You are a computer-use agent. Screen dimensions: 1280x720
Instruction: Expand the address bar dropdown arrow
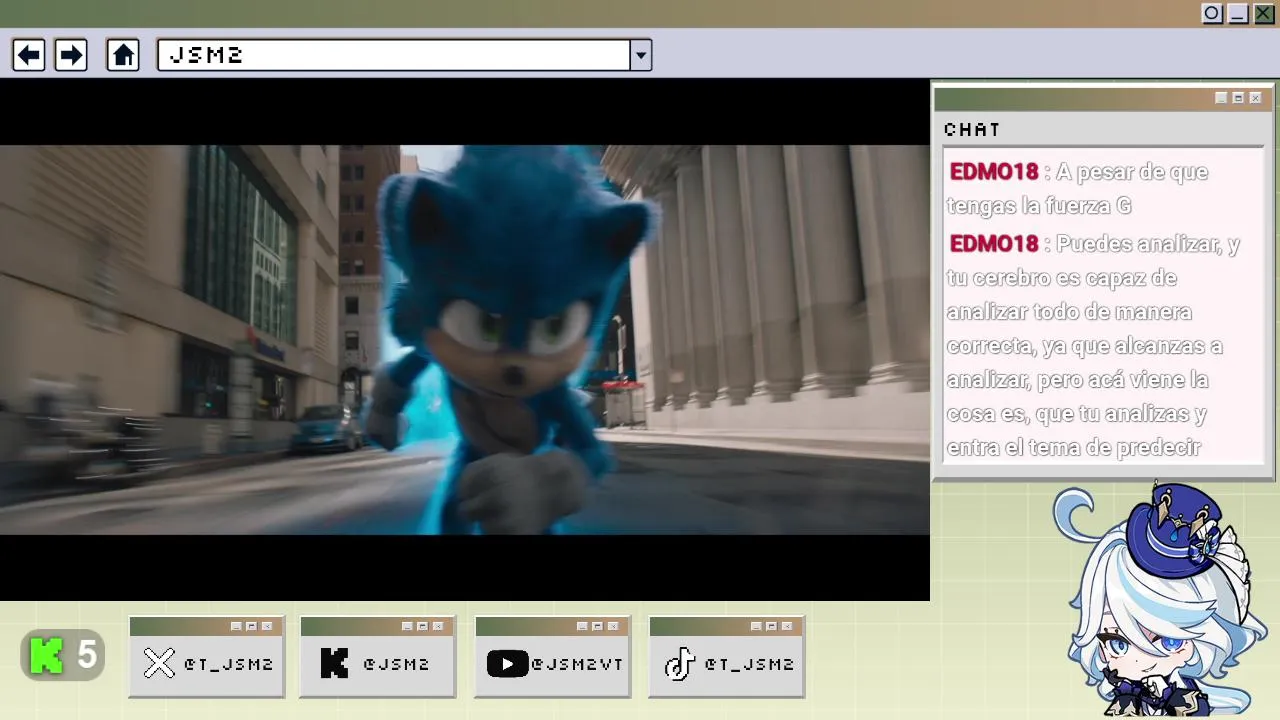click(x=641, y=55)
